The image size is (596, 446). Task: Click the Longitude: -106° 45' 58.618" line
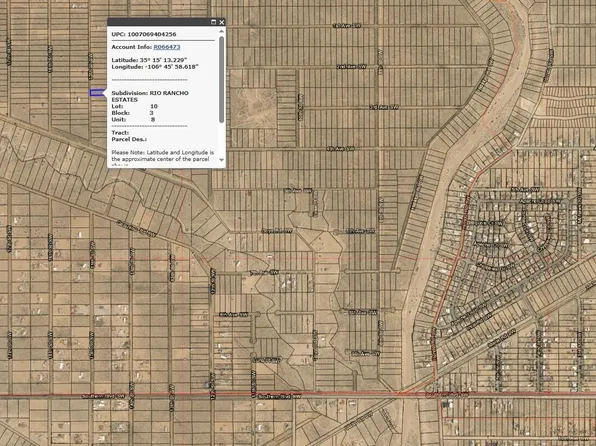[x=155, y=67]
